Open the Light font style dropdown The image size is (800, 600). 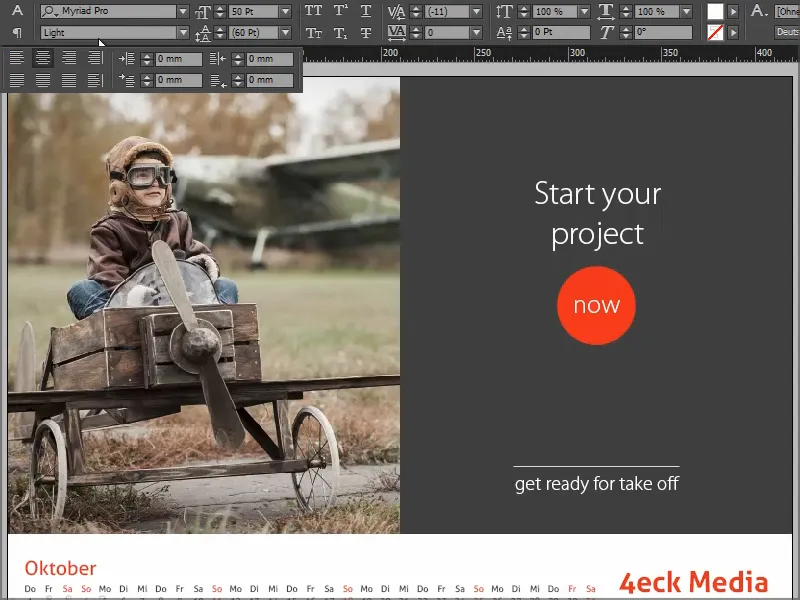point(183,33)
